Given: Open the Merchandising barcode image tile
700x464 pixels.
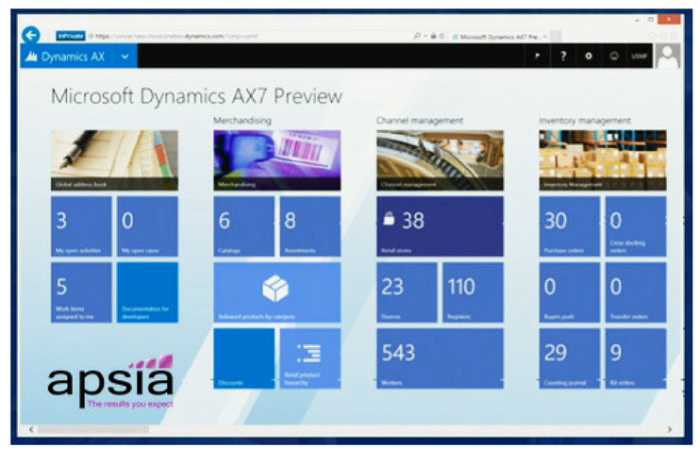Looking at the screenshot, I should tap(277, 160).
